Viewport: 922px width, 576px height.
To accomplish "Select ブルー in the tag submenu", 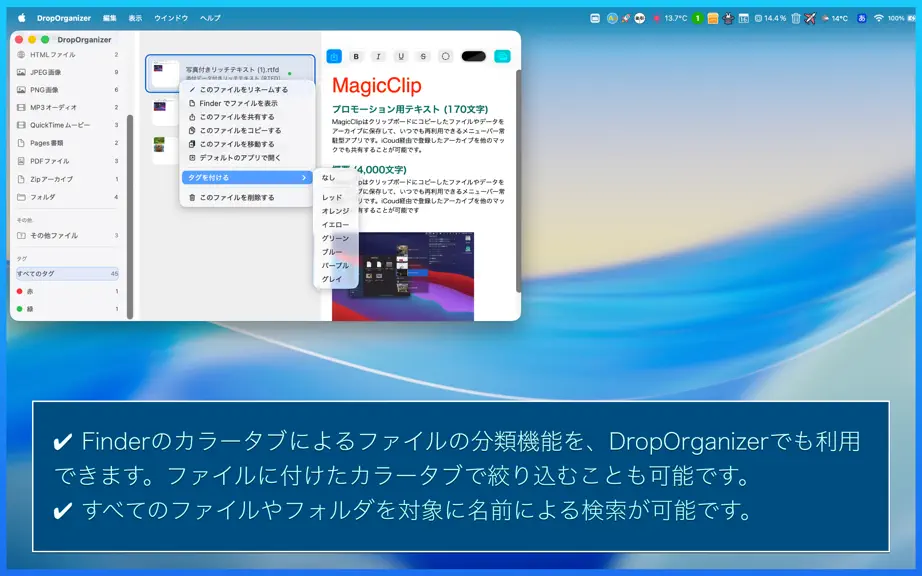I will click(x=336, y=252).
